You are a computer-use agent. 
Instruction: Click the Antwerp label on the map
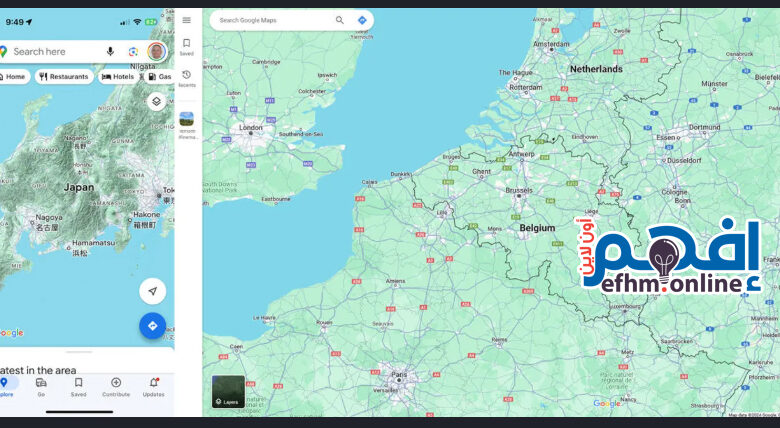(x=521, y=154)
